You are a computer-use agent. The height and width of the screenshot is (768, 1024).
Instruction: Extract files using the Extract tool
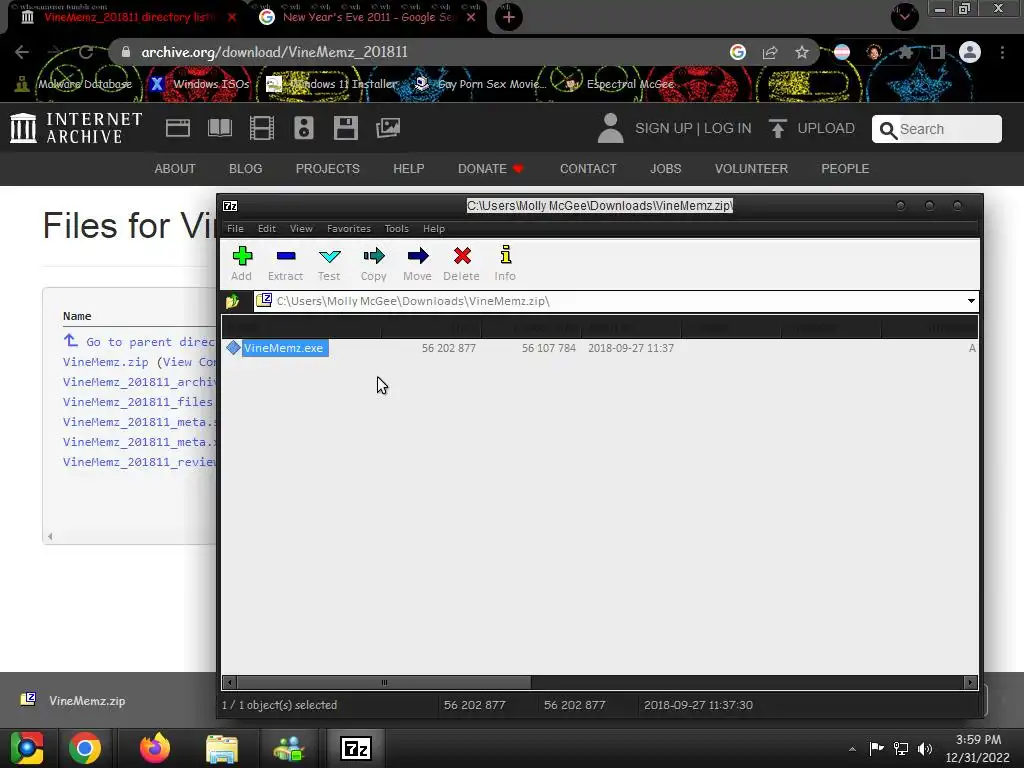(285, 263)
